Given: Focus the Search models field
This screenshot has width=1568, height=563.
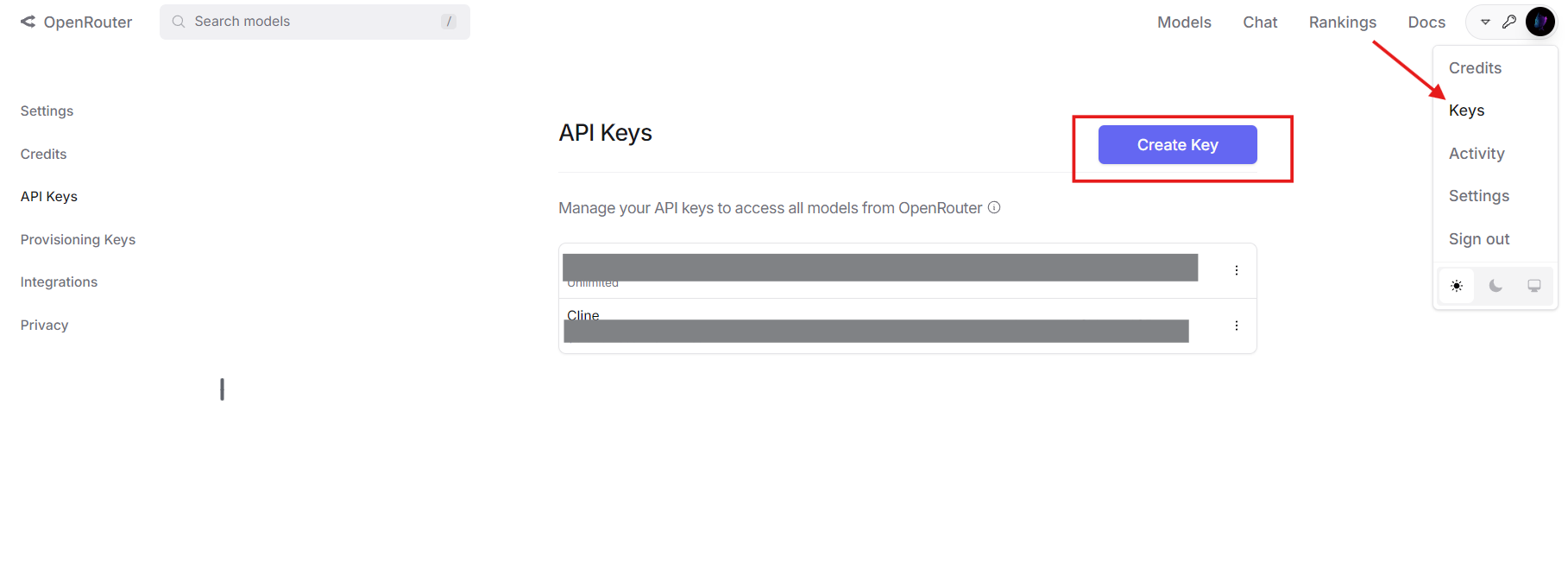Looking at the screenshot, I should (315, 22).
